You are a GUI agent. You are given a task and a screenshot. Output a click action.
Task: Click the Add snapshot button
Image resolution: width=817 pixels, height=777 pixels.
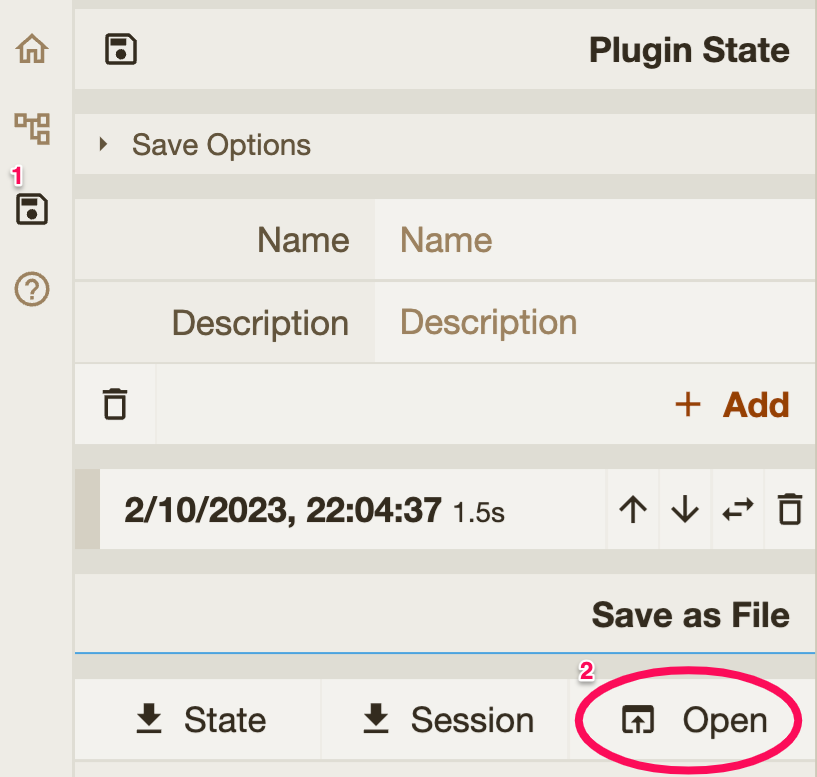point(733,404)
